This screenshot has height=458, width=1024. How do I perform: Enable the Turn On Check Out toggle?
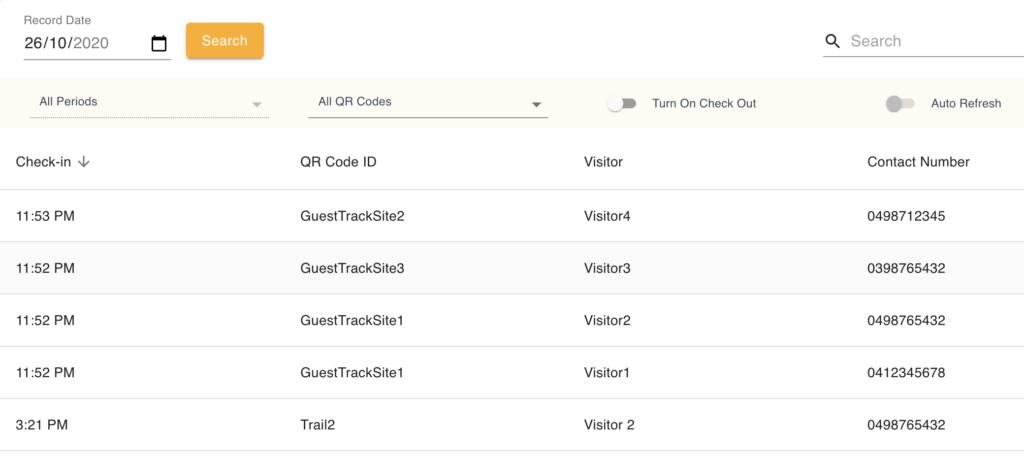[621, 103]
